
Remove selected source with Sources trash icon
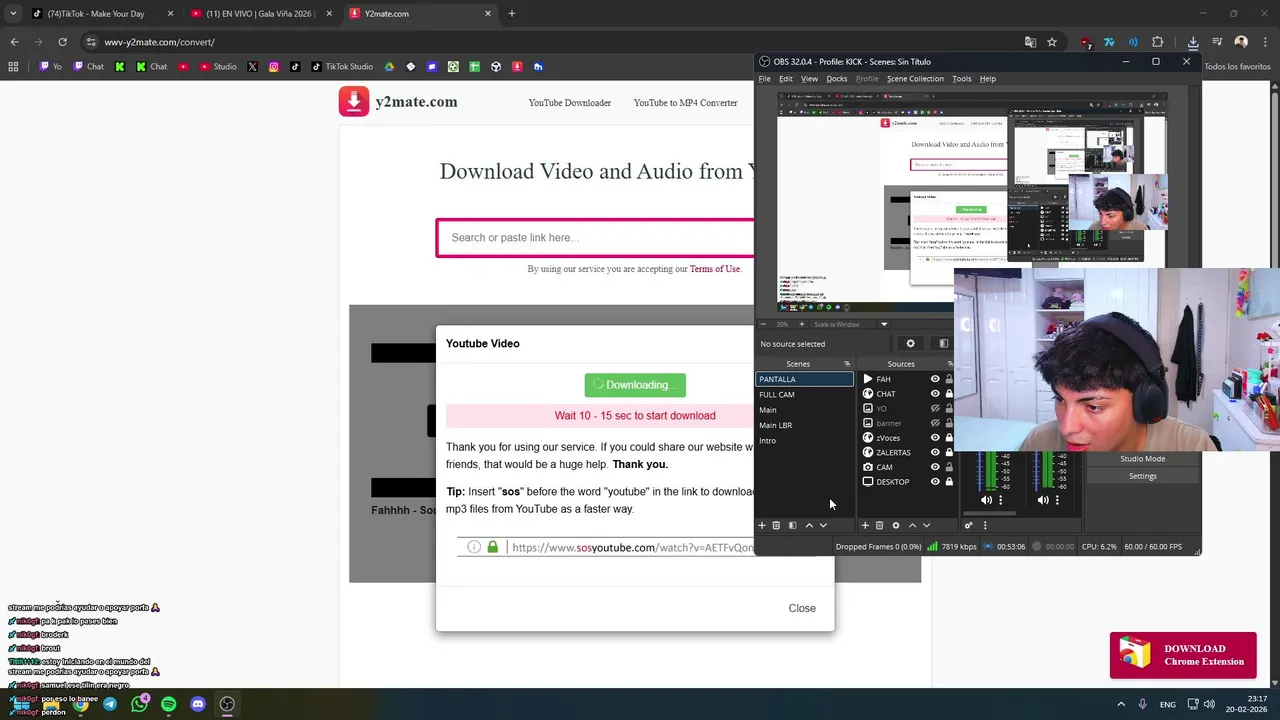click(879, 525)
